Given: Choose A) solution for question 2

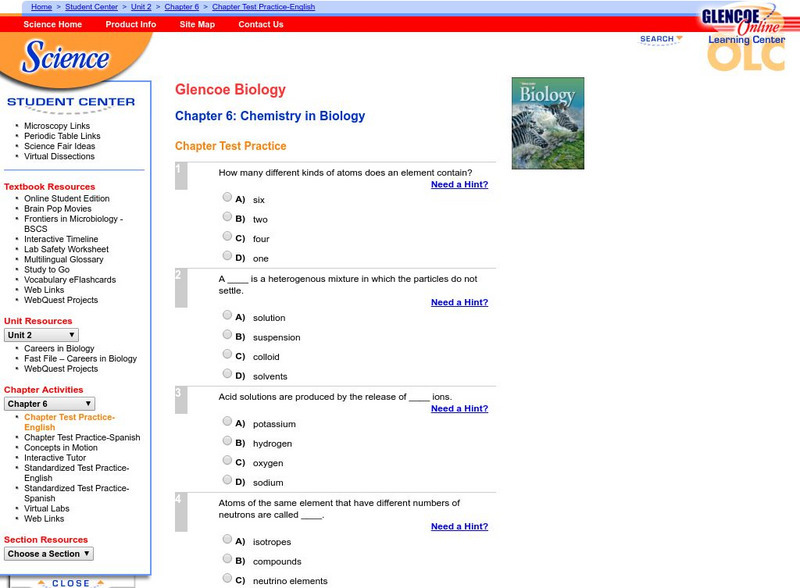Looking at the screenshot, I should [x=227, y=315].
